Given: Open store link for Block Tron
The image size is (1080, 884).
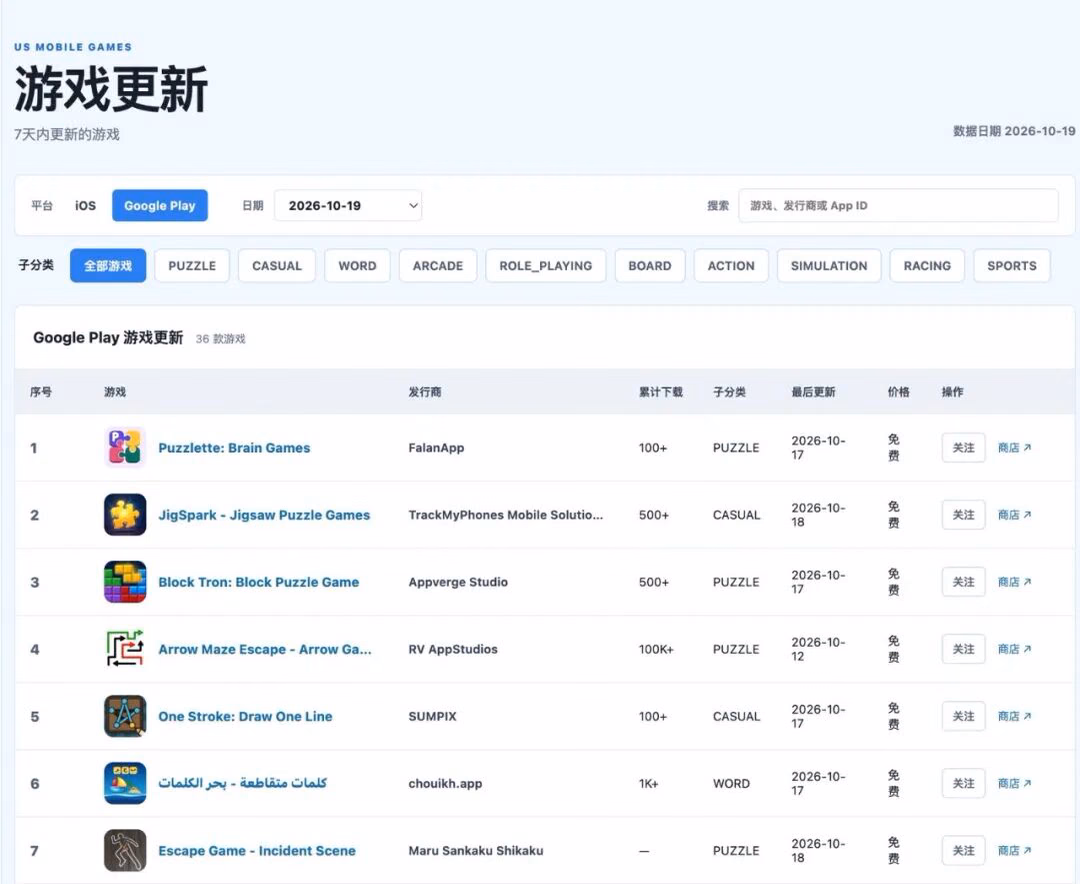Looking at the screenshot, I should pyautogui.click(x=1015, y=582).
